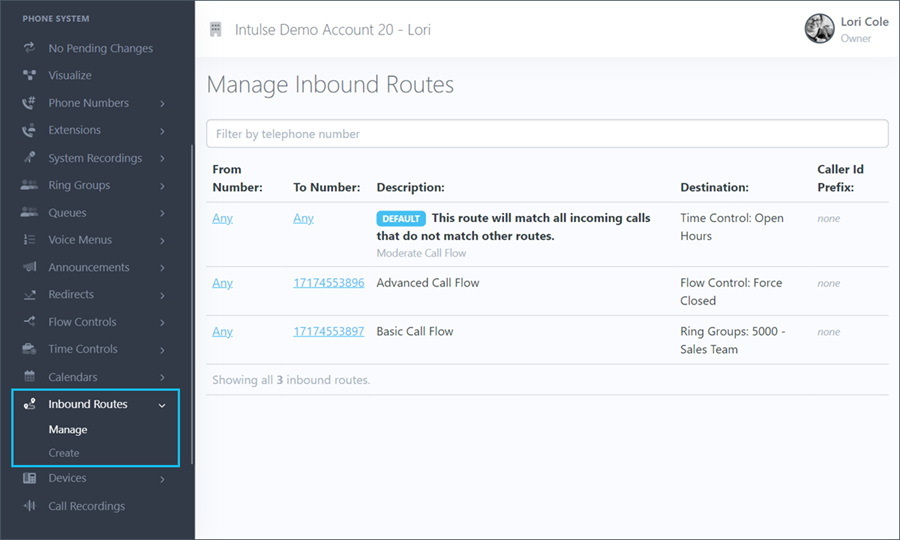Click 'Ring Groups: 5000 - Sales Team' destination
900x540 pixels.
tap(733, 340)
